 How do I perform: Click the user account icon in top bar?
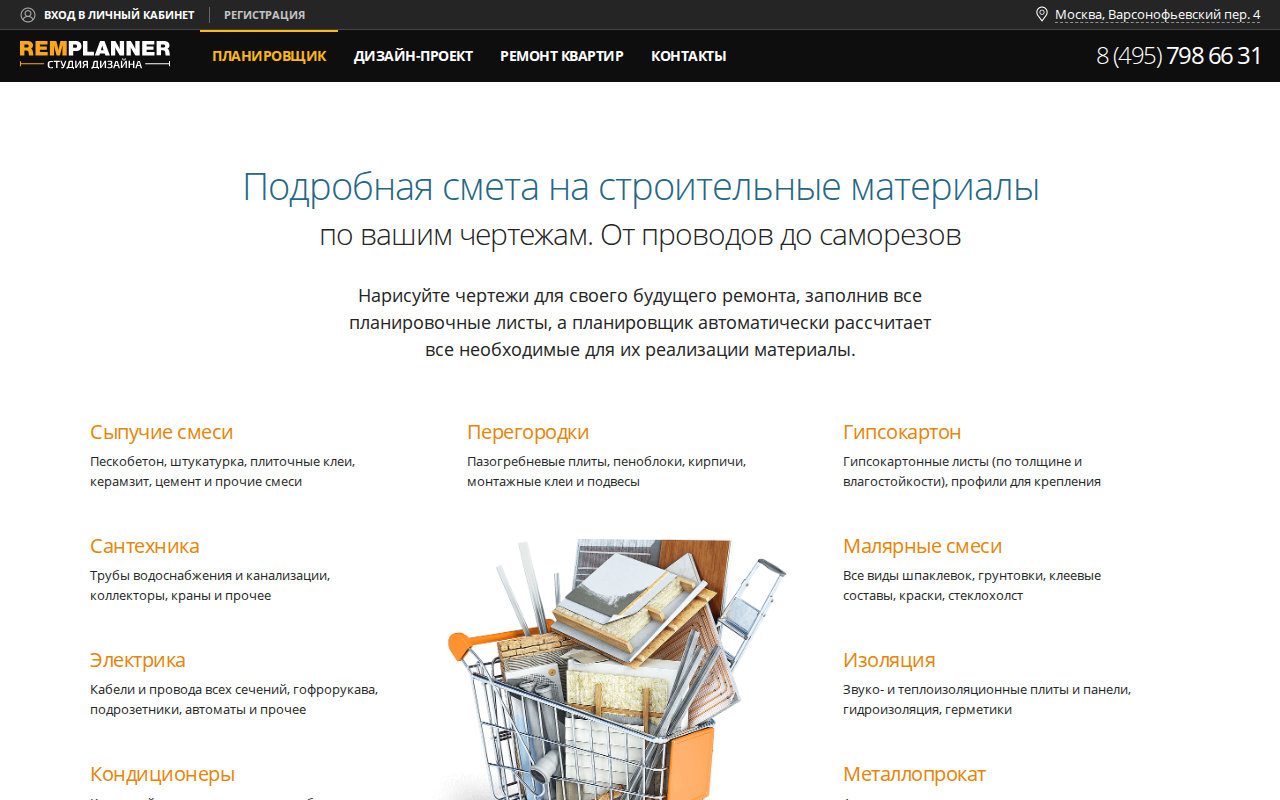coord(27,15)
